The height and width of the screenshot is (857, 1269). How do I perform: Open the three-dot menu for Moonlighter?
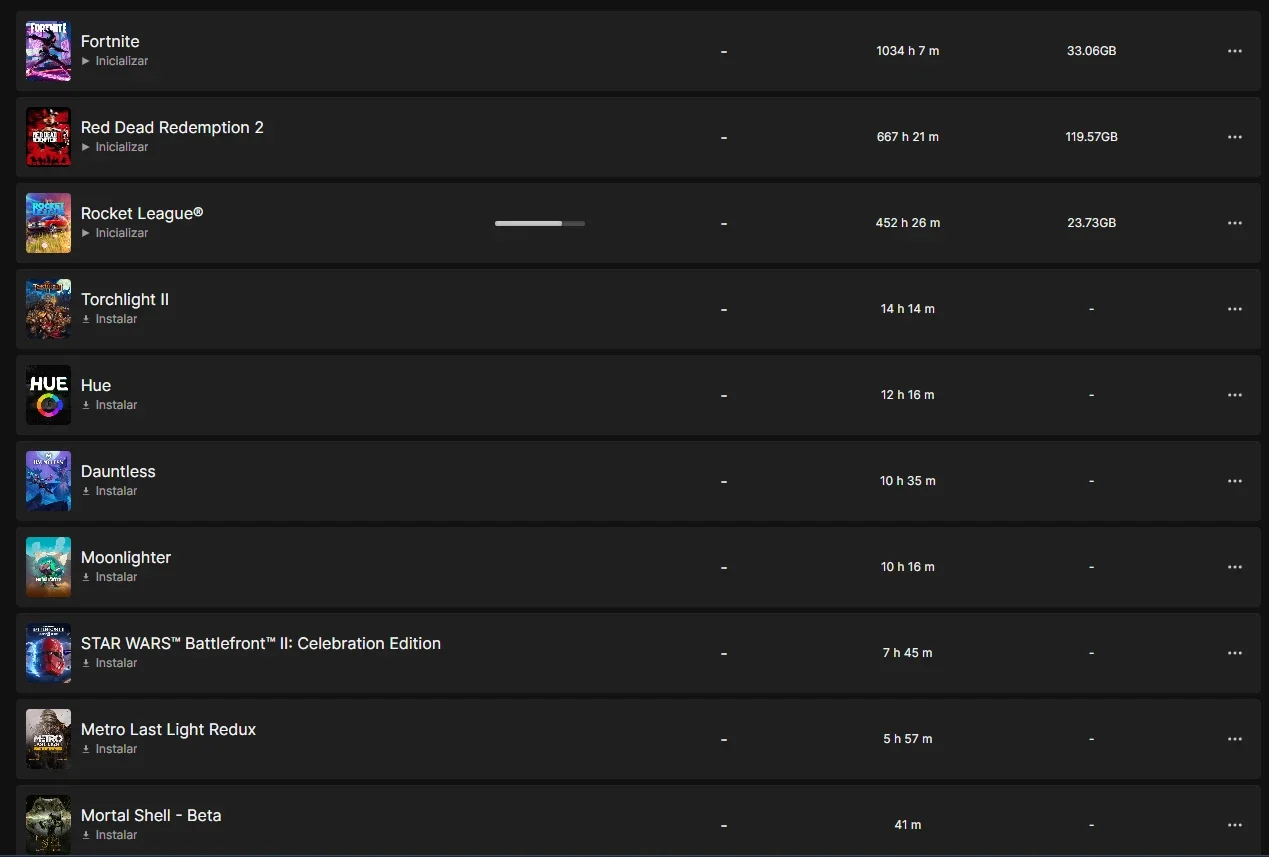[1234, 567]
